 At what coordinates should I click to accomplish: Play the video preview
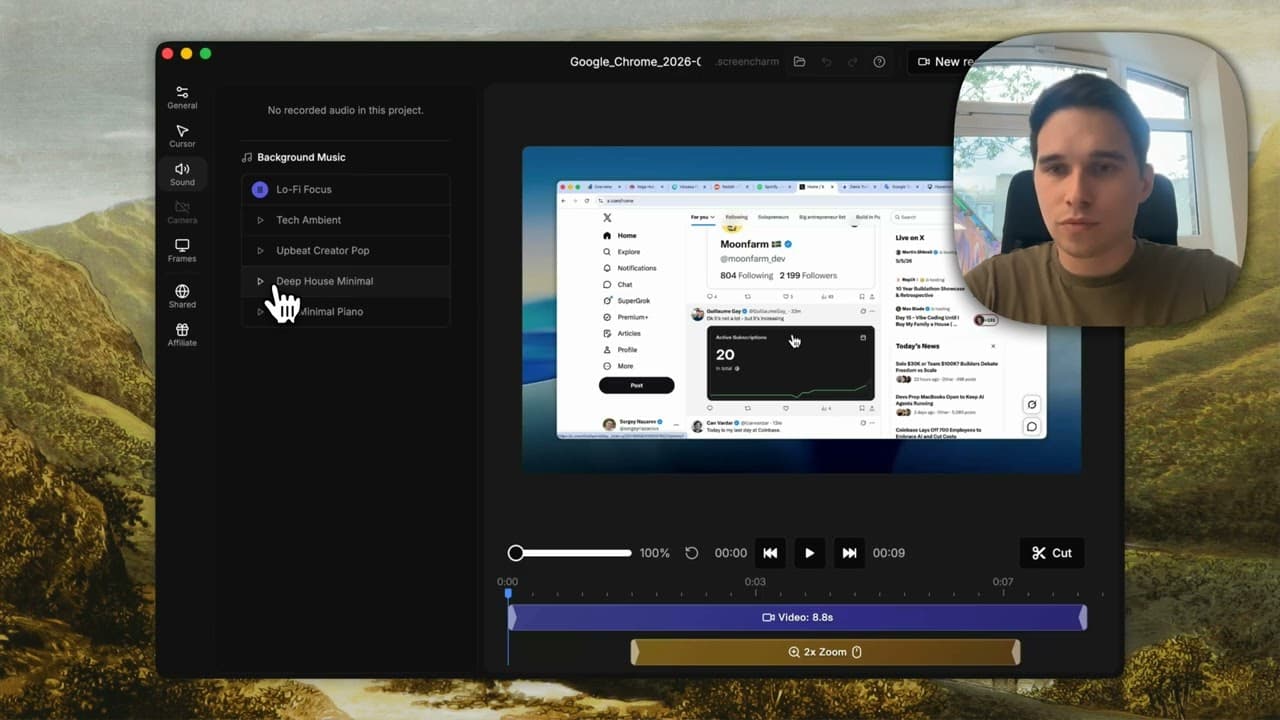coord(809,553)
